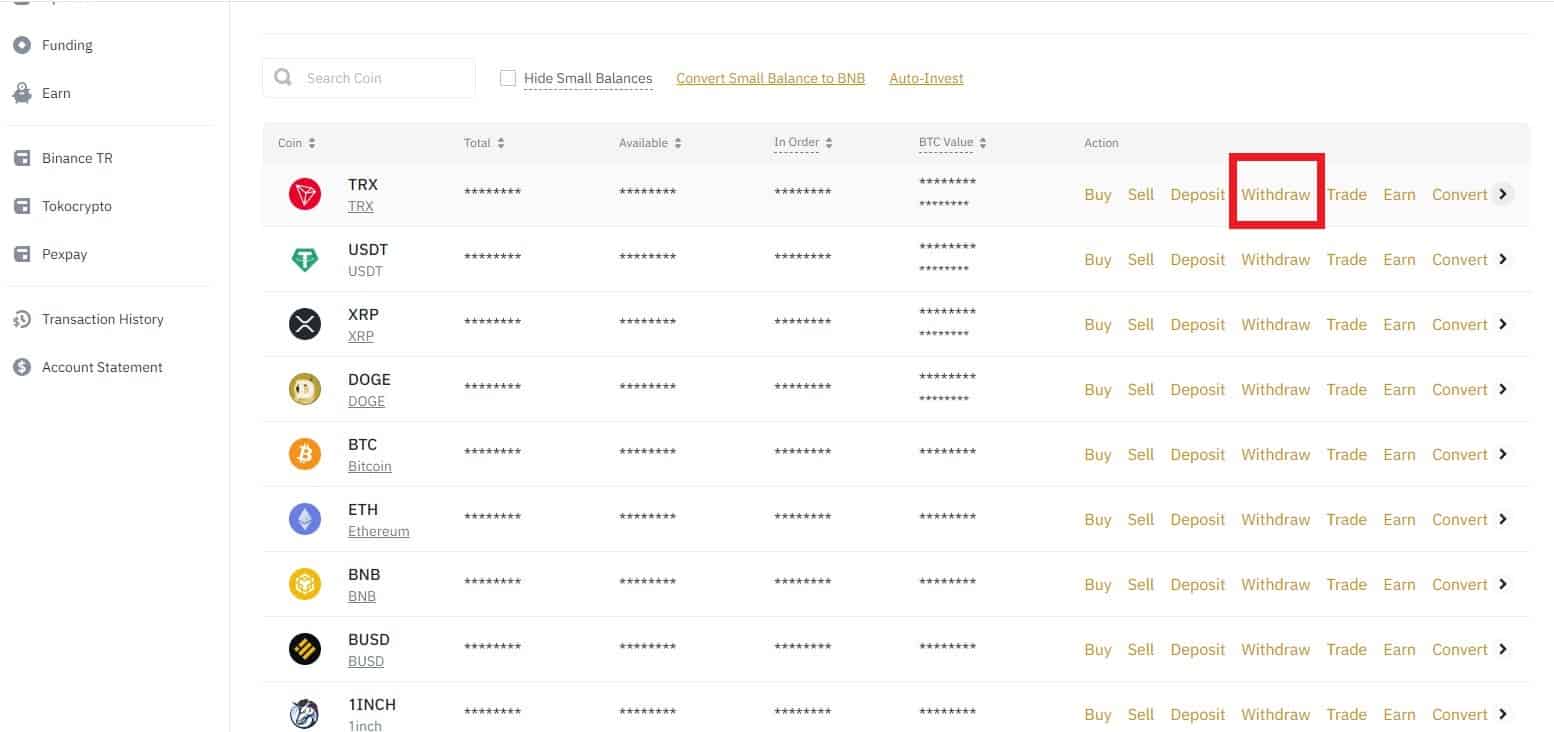Open the Auto-Invest link
The image size is (1554, 732).
pyautogui.click(x=926, y=78)
